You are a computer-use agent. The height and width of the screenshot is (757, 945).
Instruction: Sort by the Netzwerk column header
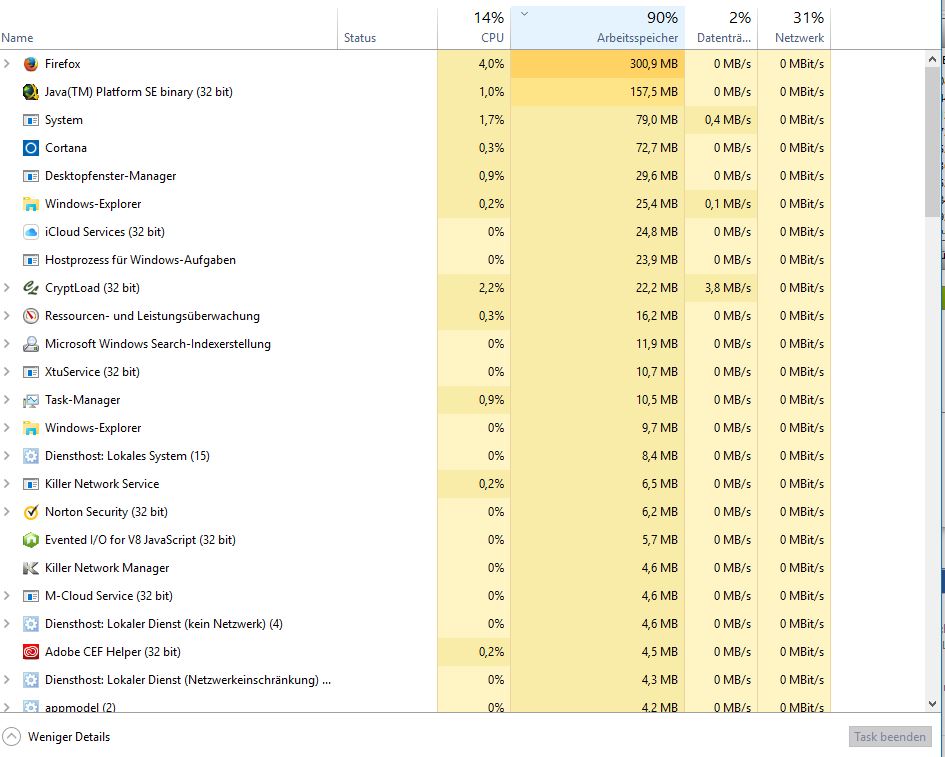[x=794, y=28]
